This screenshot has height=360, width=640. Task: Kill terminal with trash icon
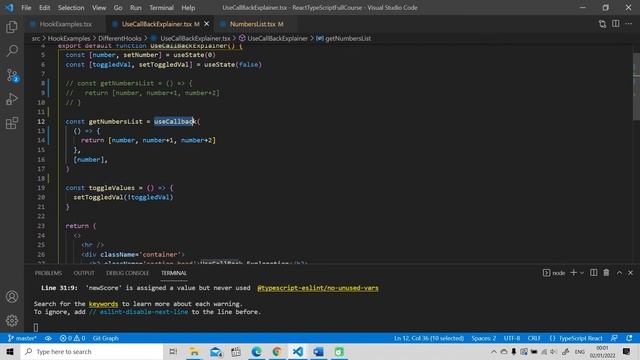(x=606, y=273)
